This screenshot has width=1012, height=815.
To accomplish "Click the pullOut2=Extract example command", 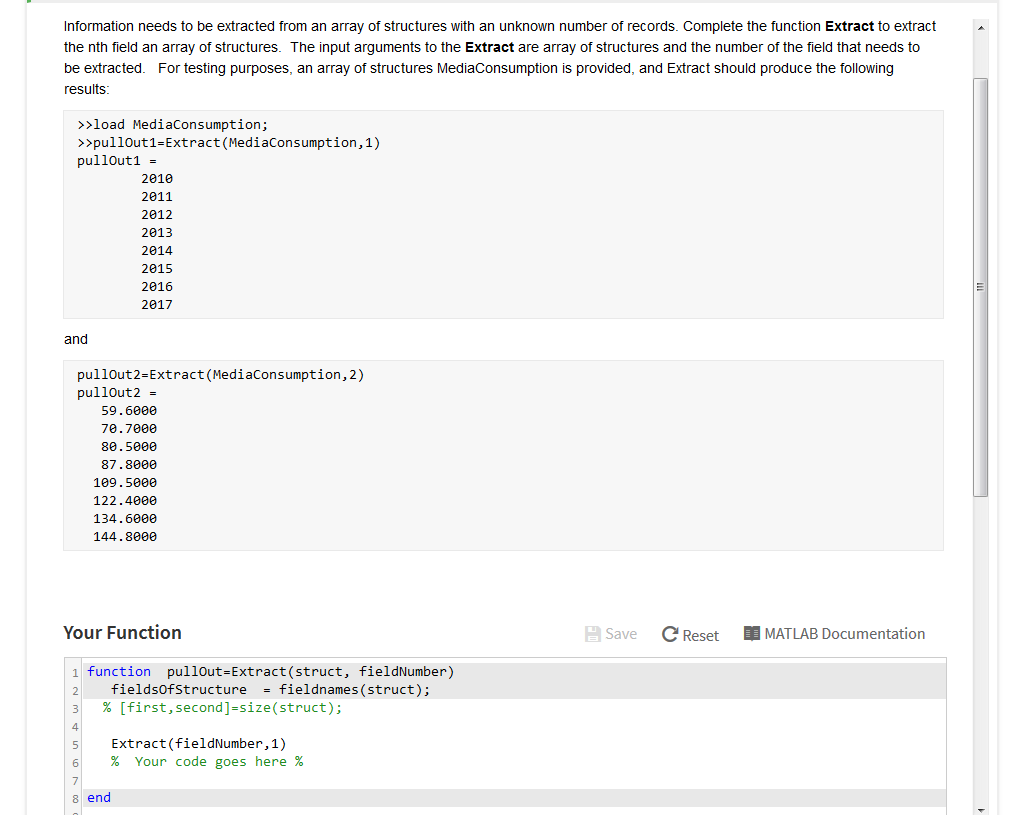I will (220, 374).
